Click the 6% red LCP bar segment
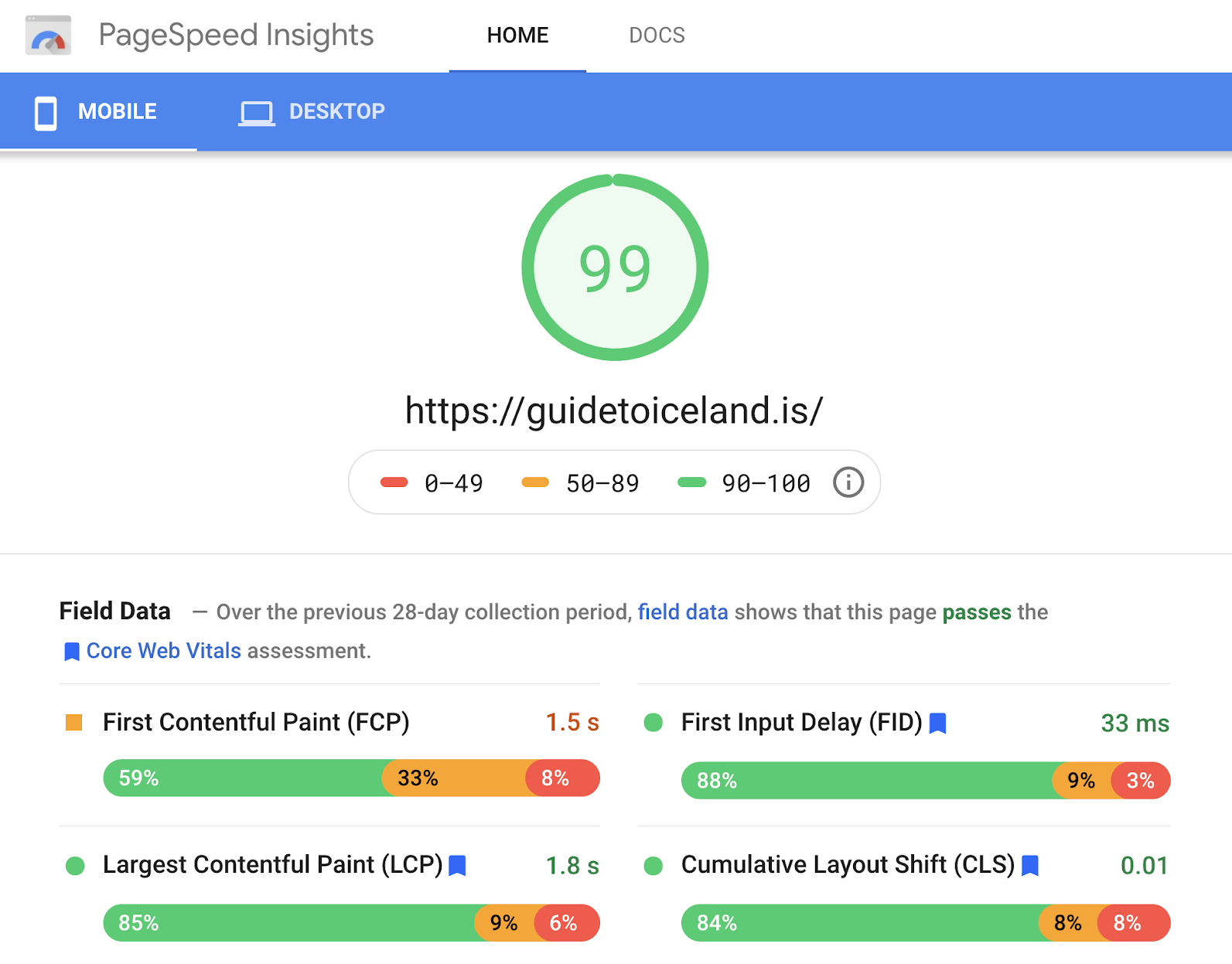Screen dimensions: 1232x964 point(567,923)
